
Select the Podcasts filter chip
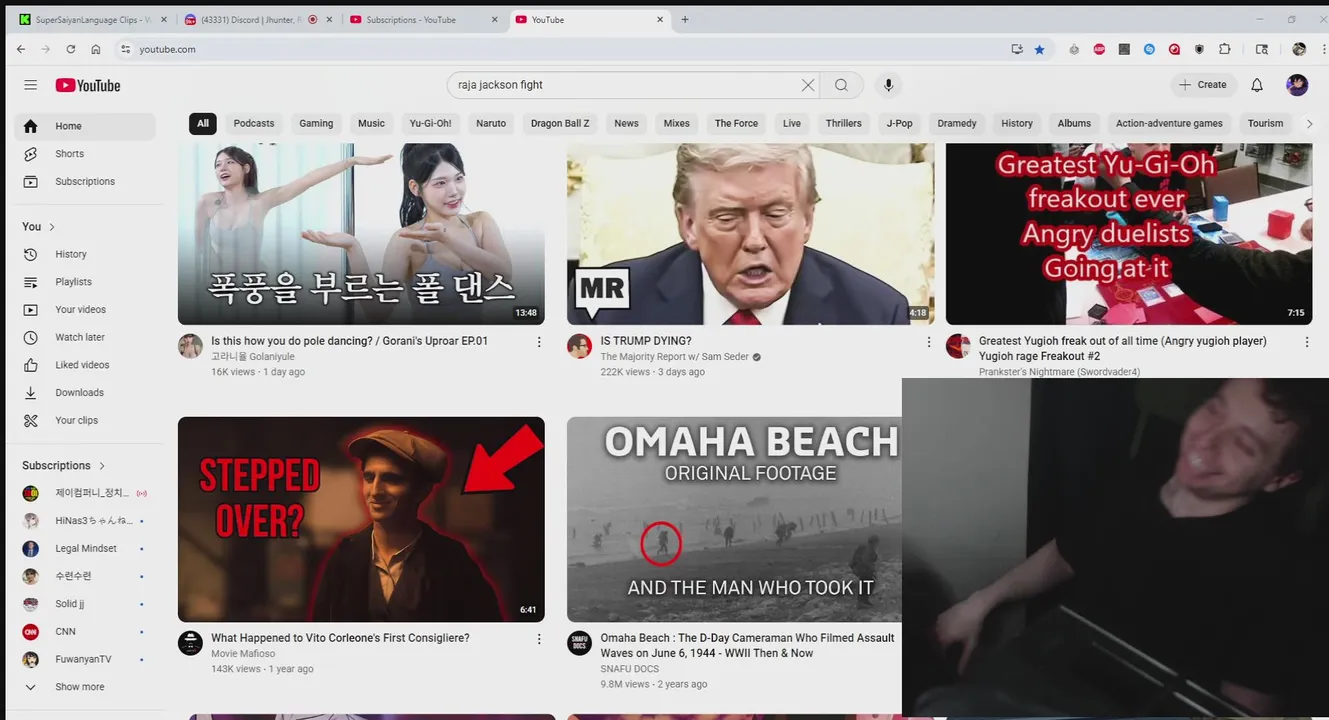tap(254, 124)
